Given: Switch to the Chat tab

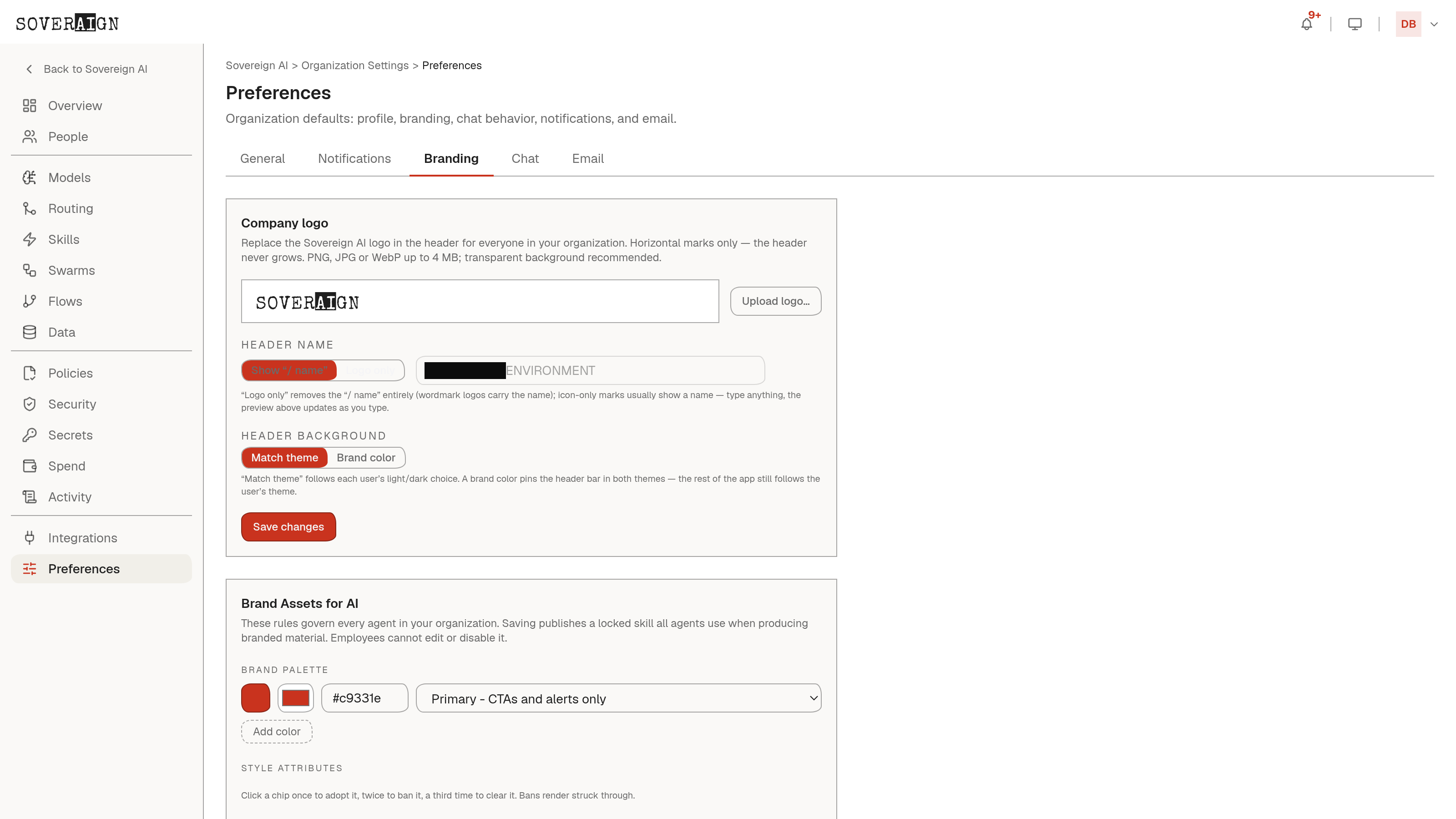Looking at the screenshot, I should click(525, 159).
